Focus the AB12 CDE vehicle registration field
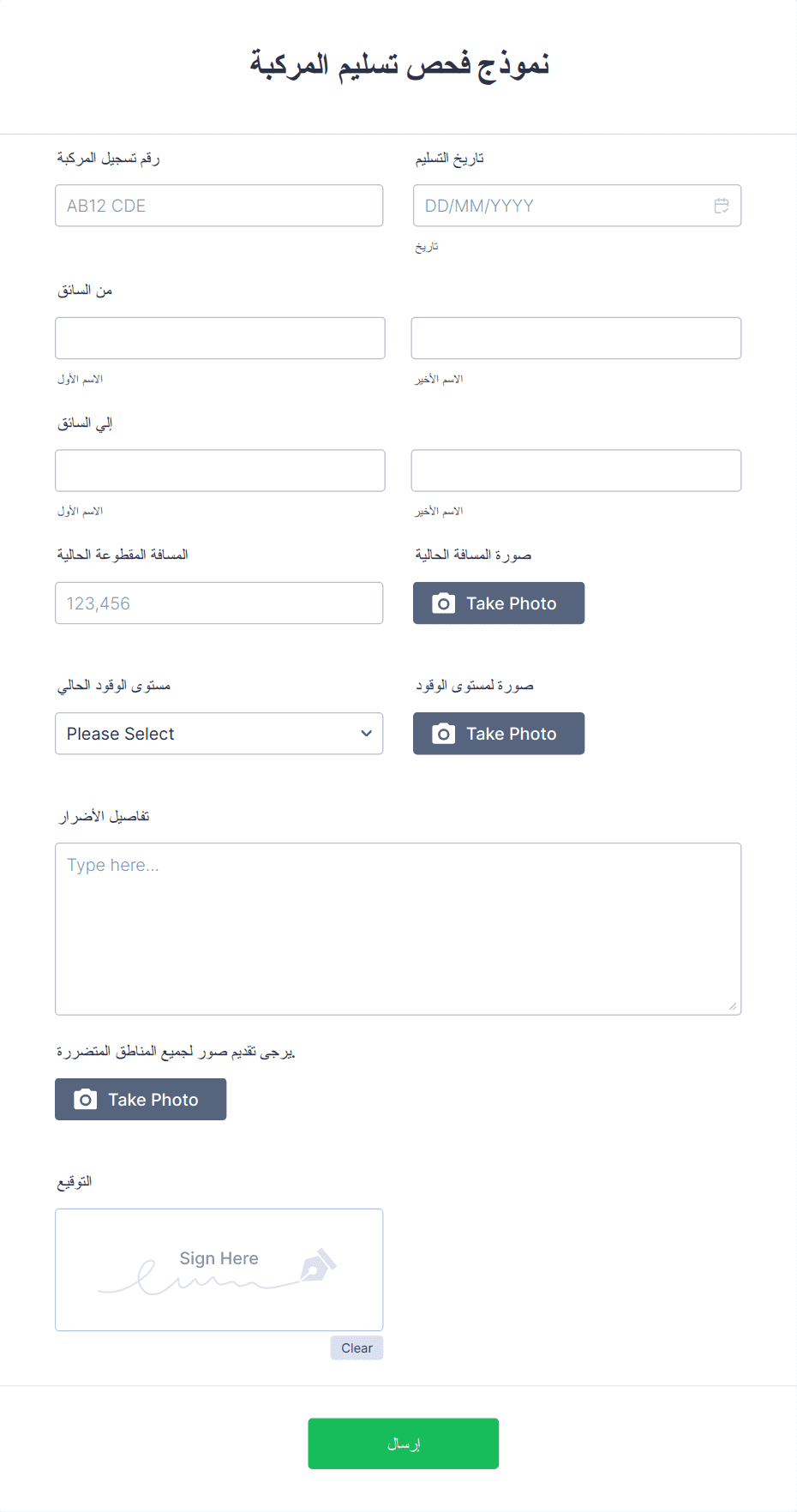797x1512 pixels. click(219, 206)
